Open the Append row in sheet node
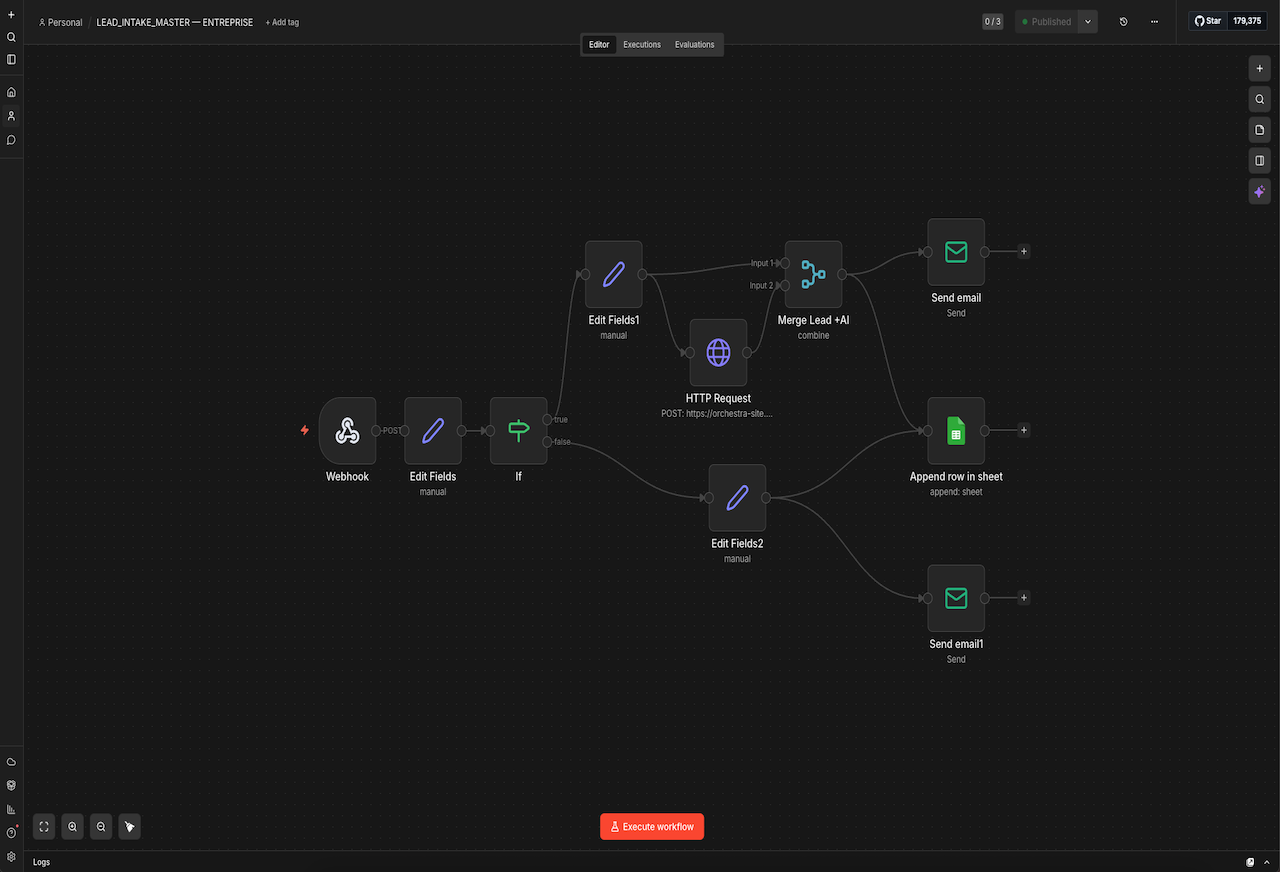This screenshot has height=872, width=1280. click(955, 430)
